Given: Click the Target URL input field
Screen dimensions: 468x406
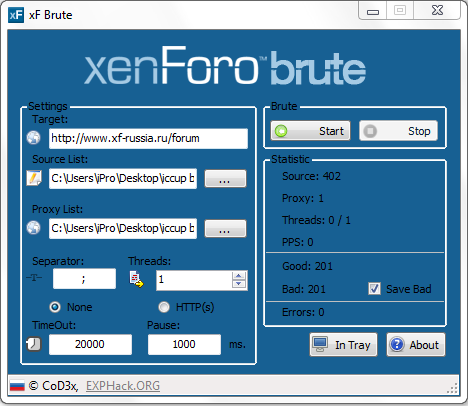Looking at the screenshot, I should [148, 138].
